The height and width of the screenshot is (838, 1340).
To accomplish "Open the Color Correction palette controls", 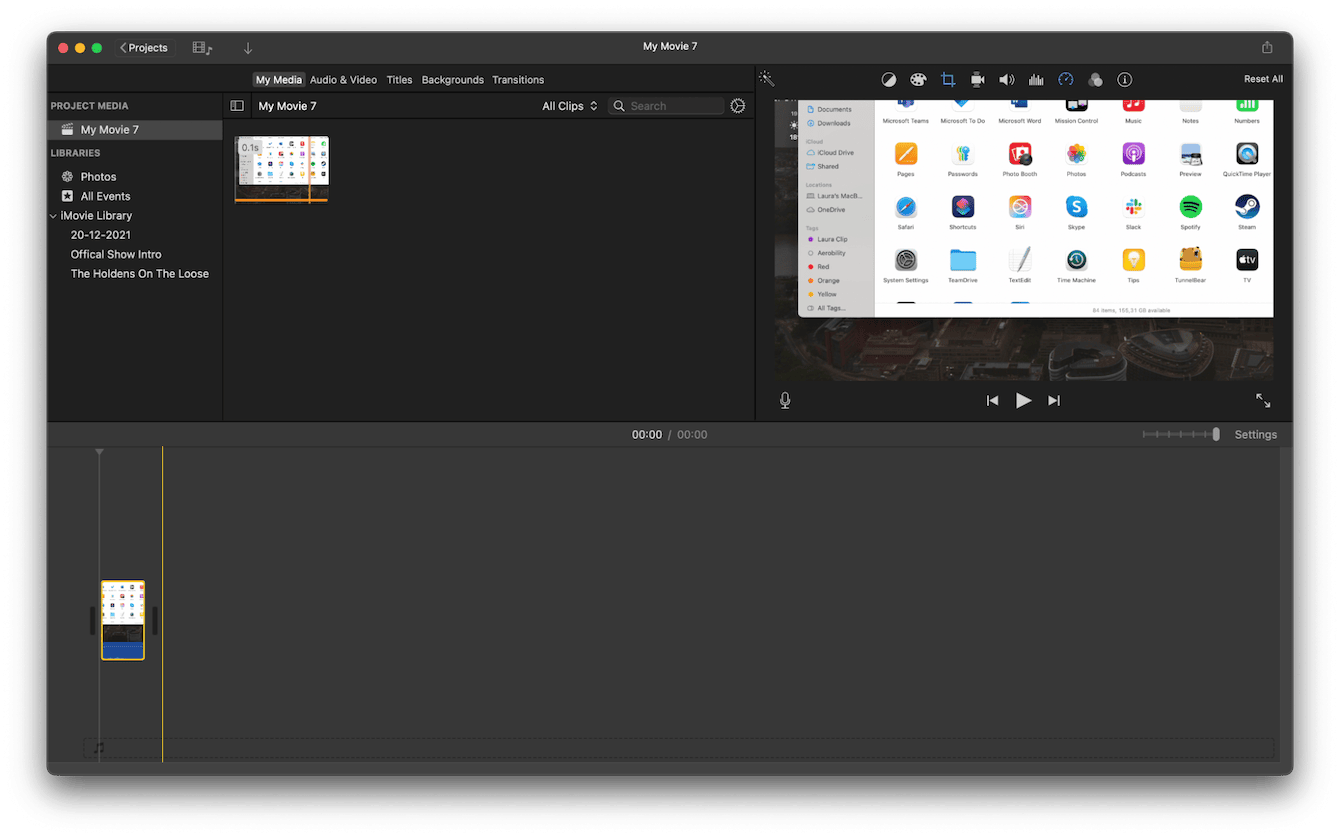I will tap(918, 79).
